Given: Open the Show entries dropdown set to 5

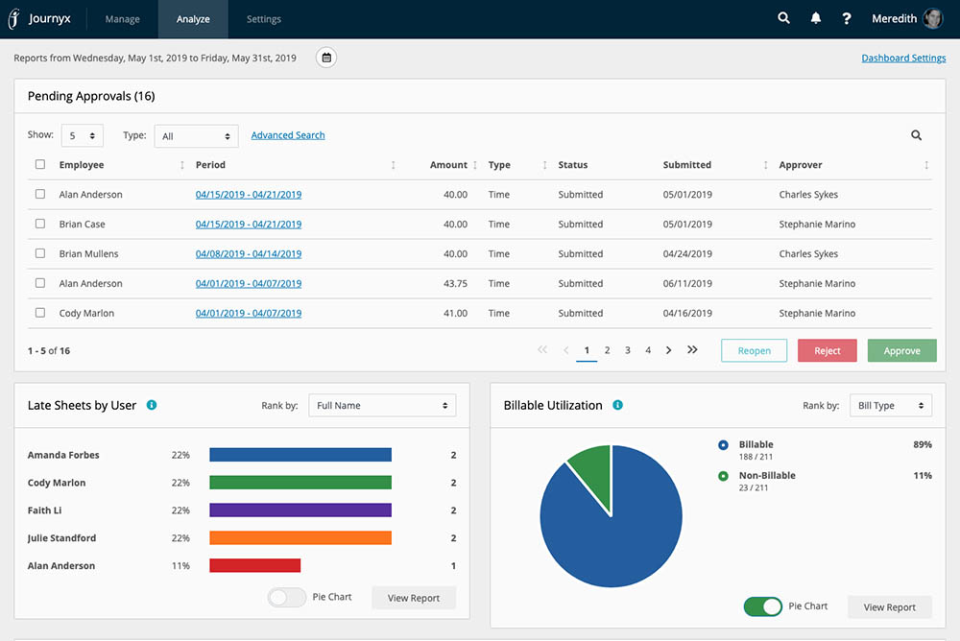Looking at the screenshot, I should [x=82, y=135].
